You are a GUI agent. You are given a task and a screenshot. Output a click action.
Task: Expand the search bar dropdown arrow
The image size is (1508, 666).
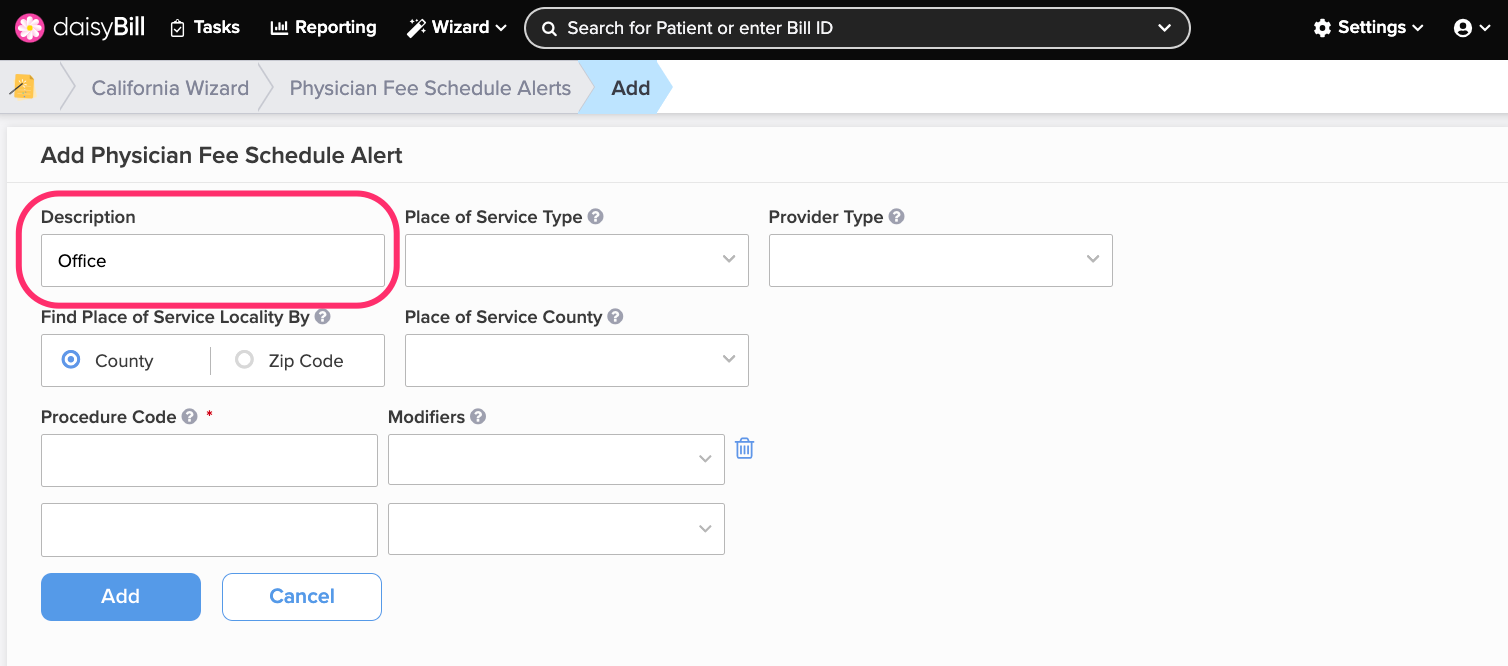(x=1164, y=28)
